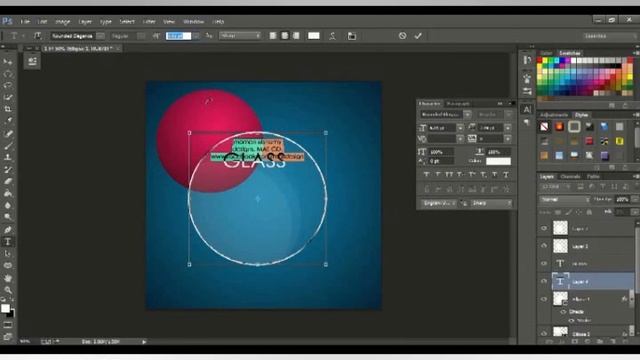Select the Clone Stamp tool
This screenshot has width=640, height=360.
point(8,157)
